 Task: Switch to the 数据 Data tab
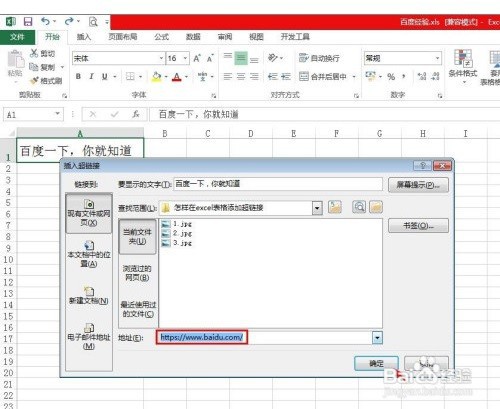193,37
